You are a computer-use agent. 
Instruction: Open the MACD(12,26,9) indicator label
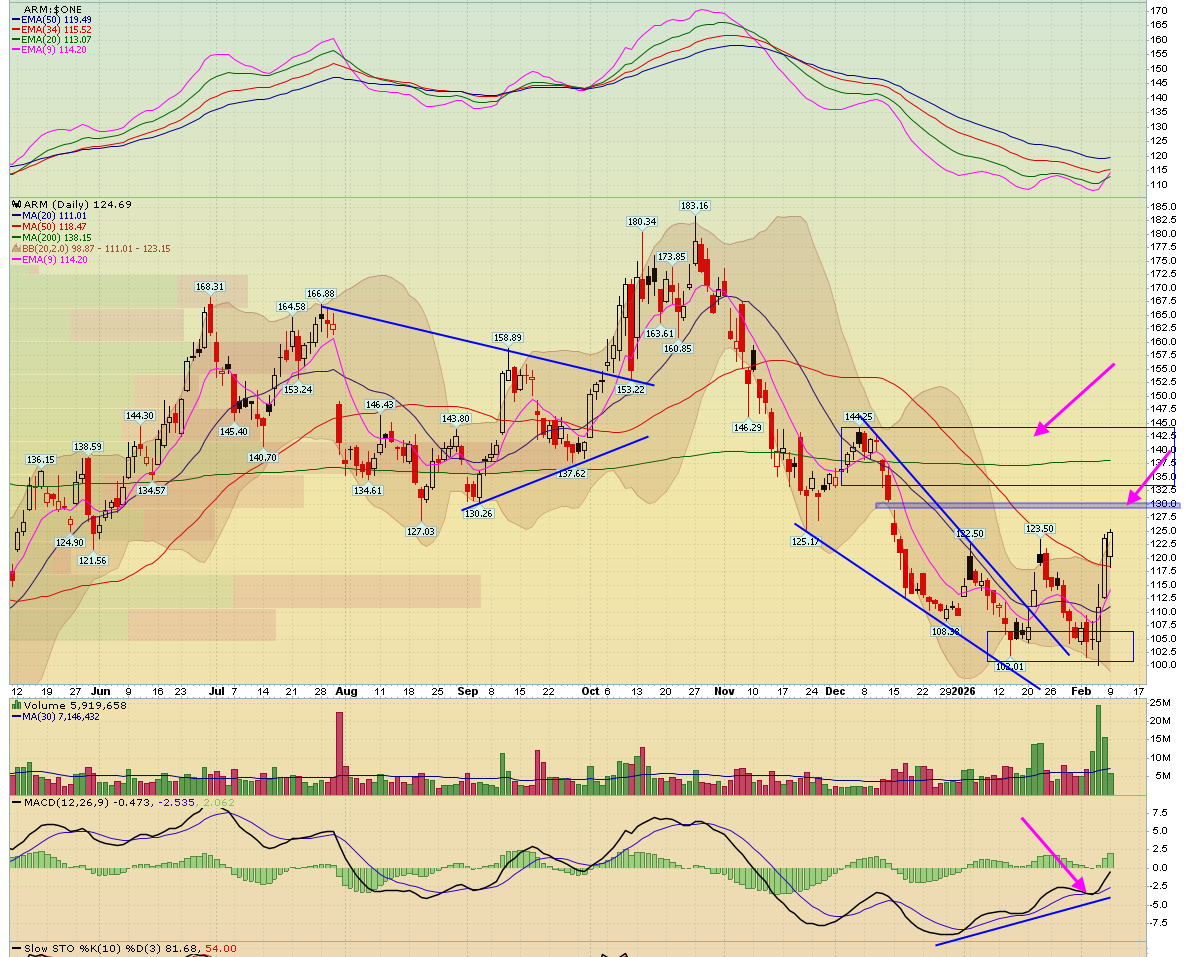[x=56, y=802]
